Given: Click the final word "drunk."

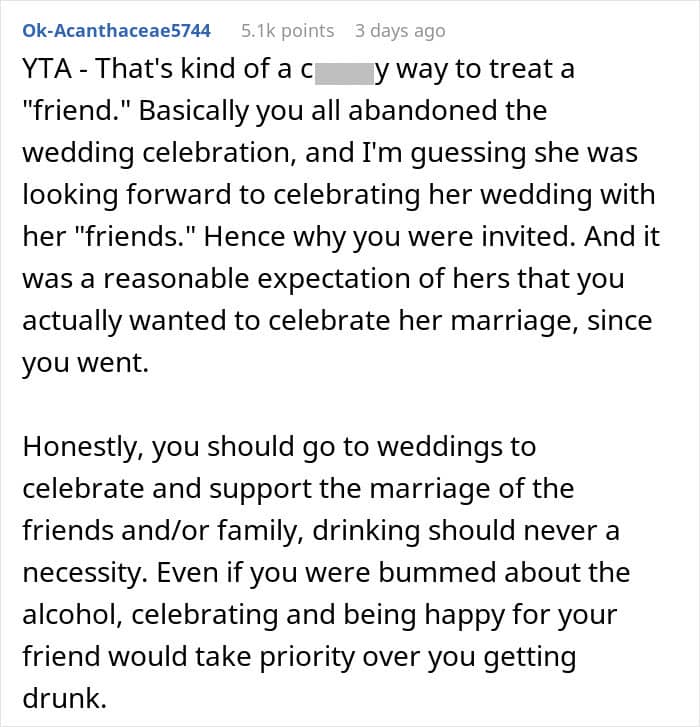Looking at the screenshot, I should [x=64, y=698].
